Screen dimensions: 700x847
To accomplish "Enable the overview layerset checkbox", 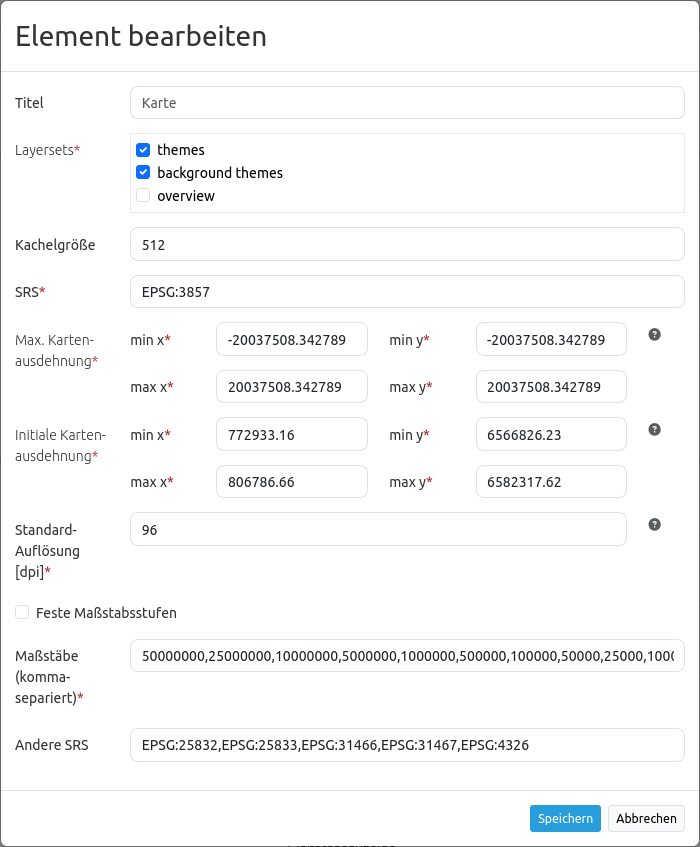I will pos(143,196).
